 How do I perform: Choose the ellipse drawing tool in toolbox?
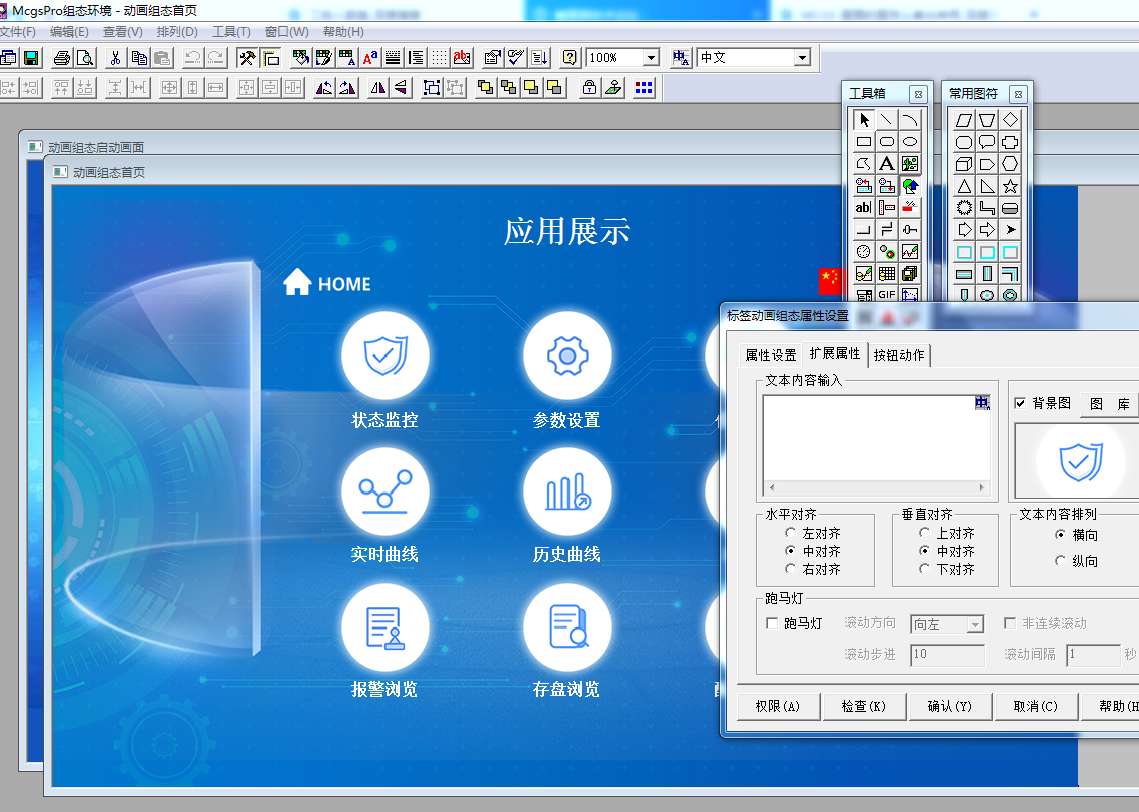(x=909, y=142)
